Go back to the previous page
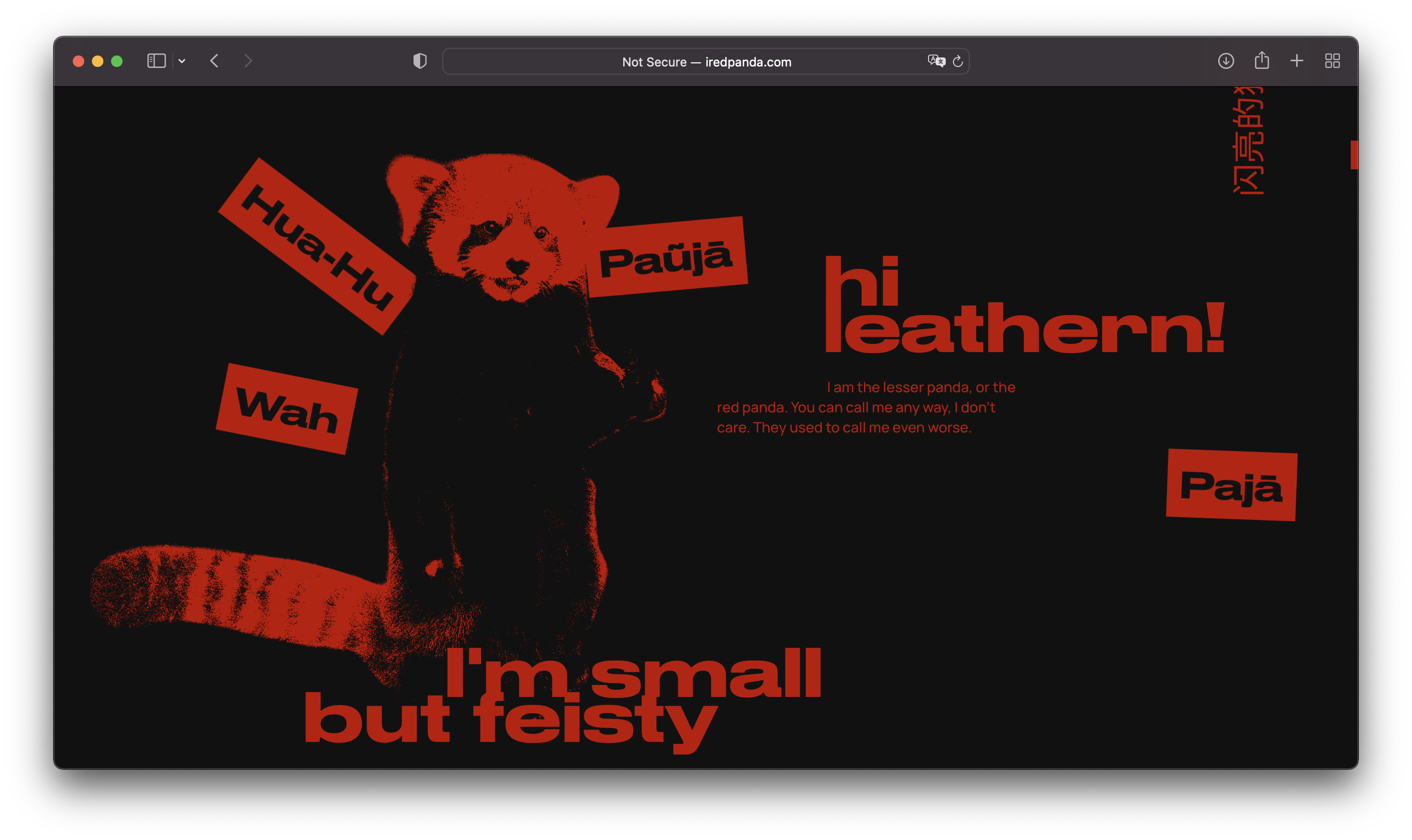This screenshot has height=840, width=1412. pyautogui.click(x=214, y=61)
